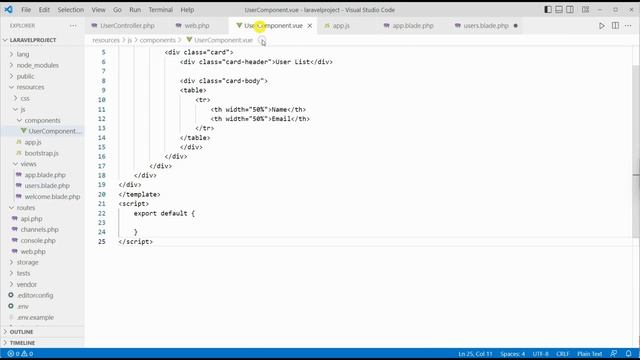
Task: Open editor More Actions ellipsis
Action: [628, 26]
